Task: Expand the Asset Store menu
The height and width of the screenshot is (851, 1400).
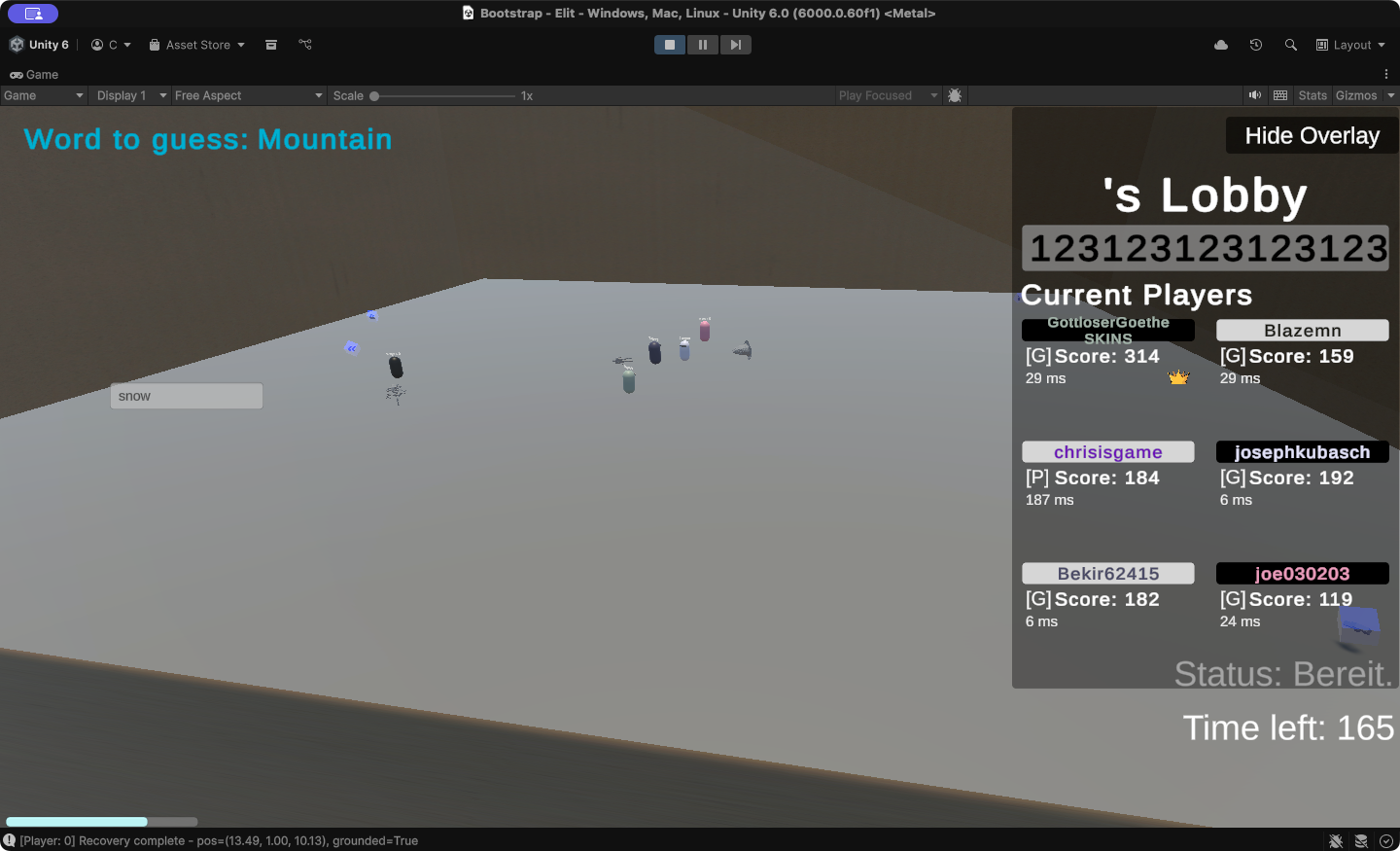Action: tap(197, 45)
